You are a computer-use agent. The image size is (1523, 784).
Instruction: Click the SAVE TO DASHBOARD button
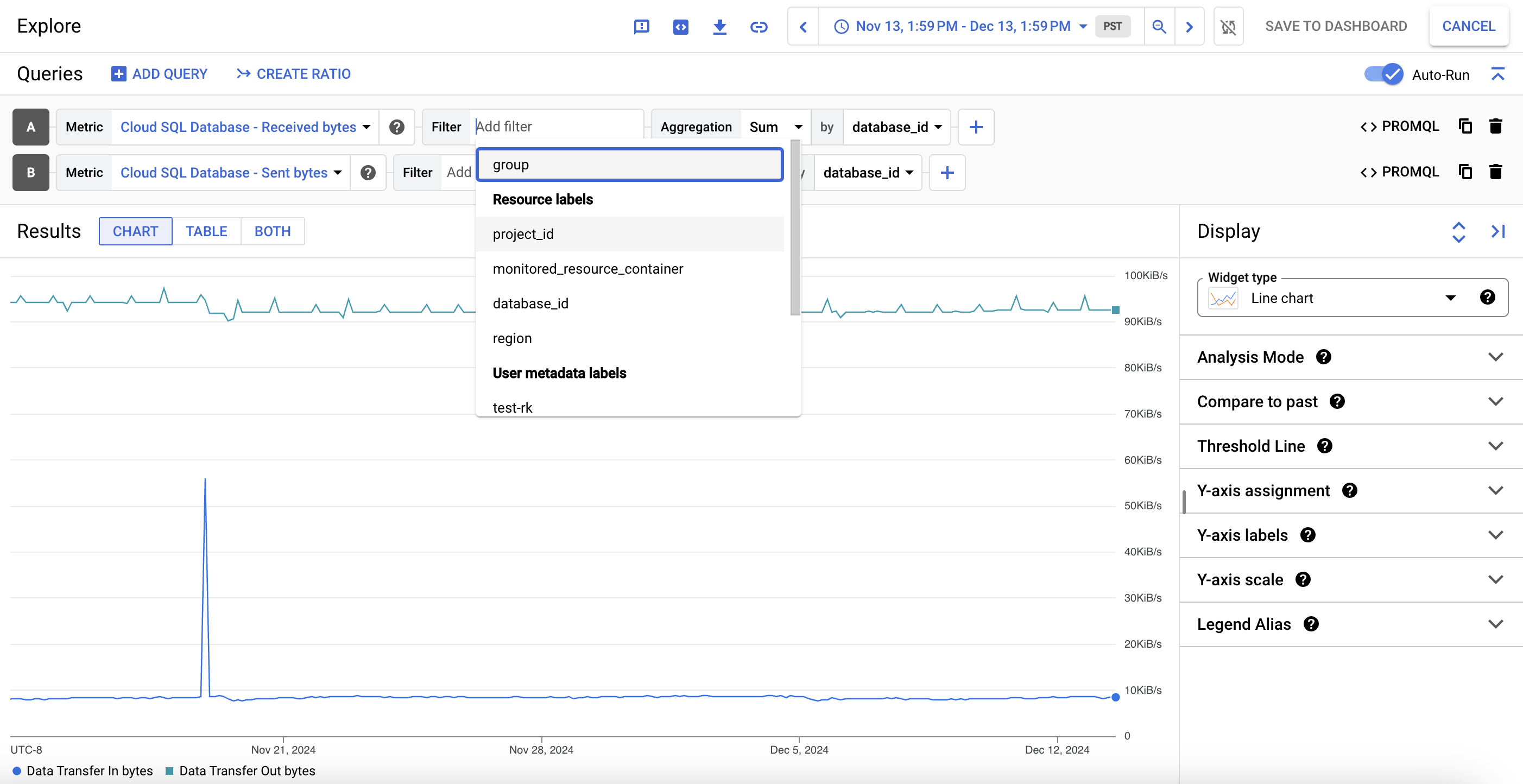pyautogui.click(x=1336, y=25)
